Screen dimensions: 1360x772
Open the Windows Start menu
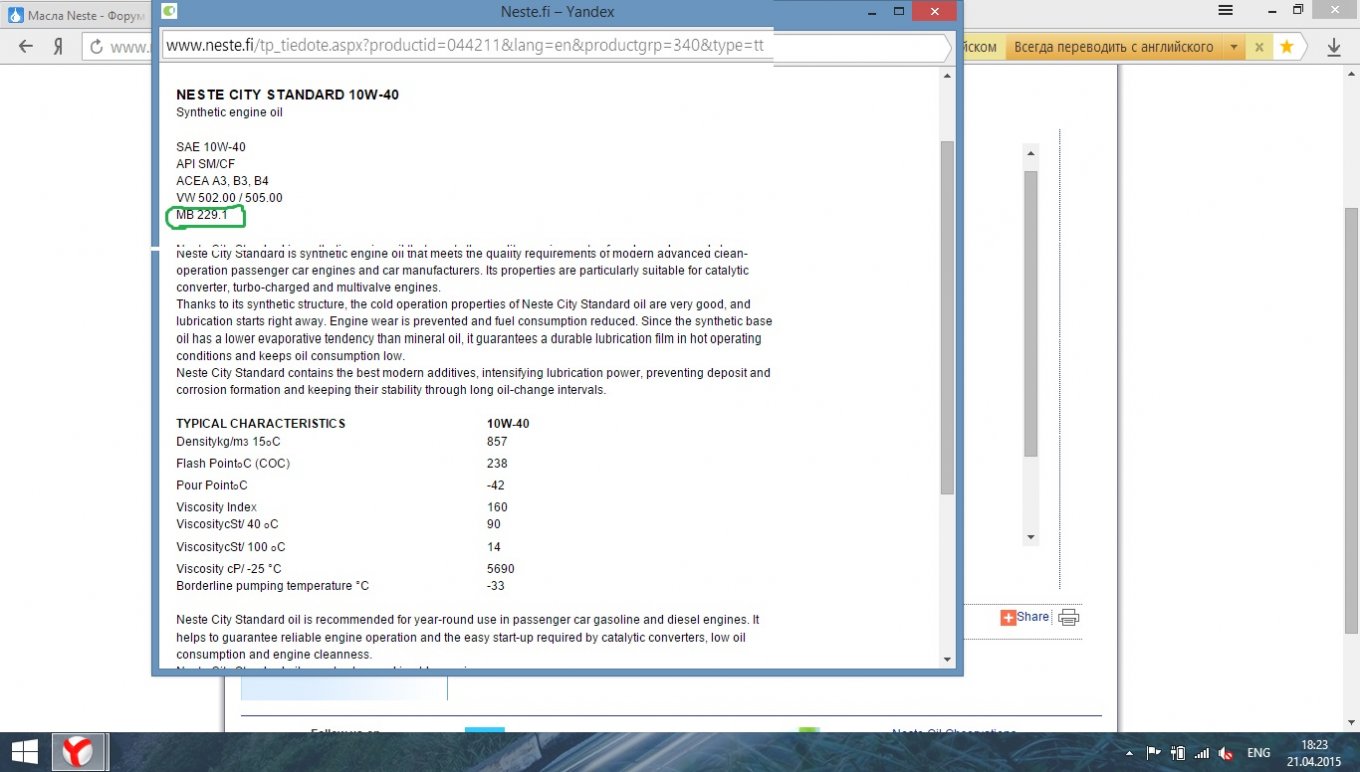point(25,751)
